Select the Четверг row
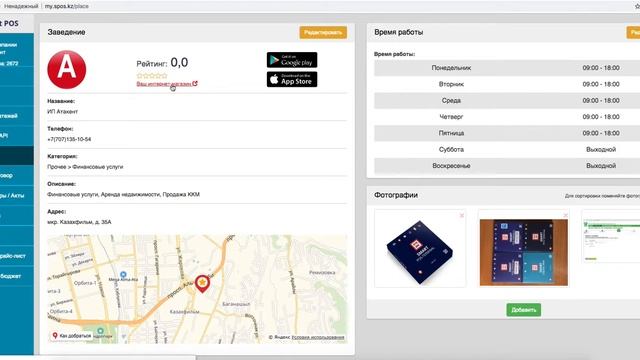Viewport: 640px width, 360px height. [507, 117]
